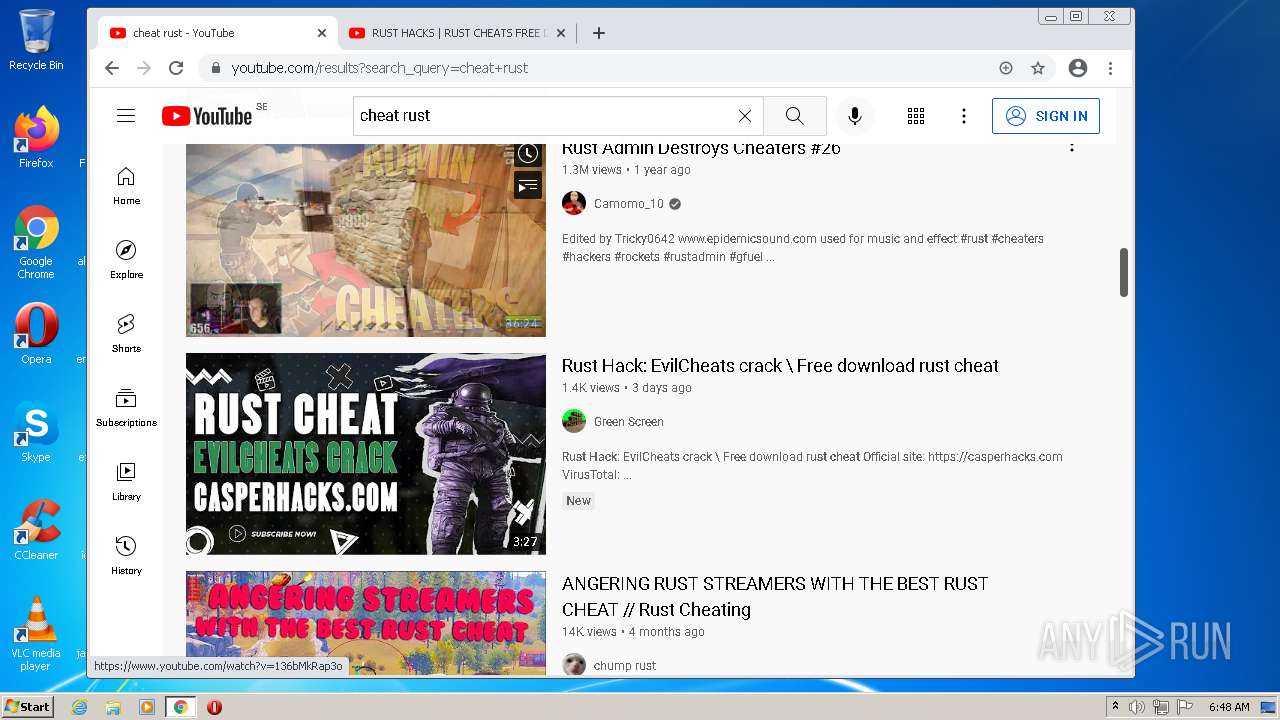Go to Home in sidebar

(126, 186)
